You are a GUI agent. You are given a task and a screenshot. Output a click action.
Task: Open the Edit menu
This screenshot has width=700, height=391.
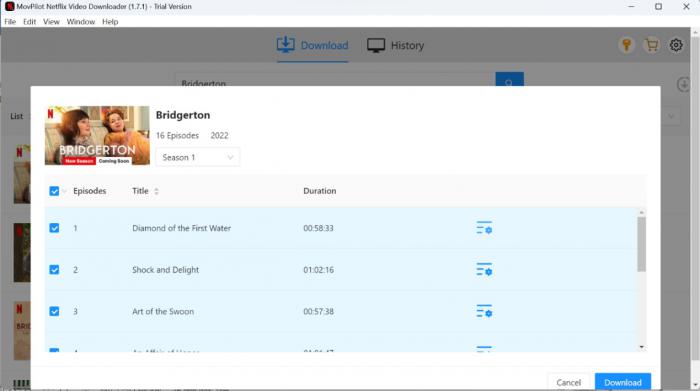point(29,21)
